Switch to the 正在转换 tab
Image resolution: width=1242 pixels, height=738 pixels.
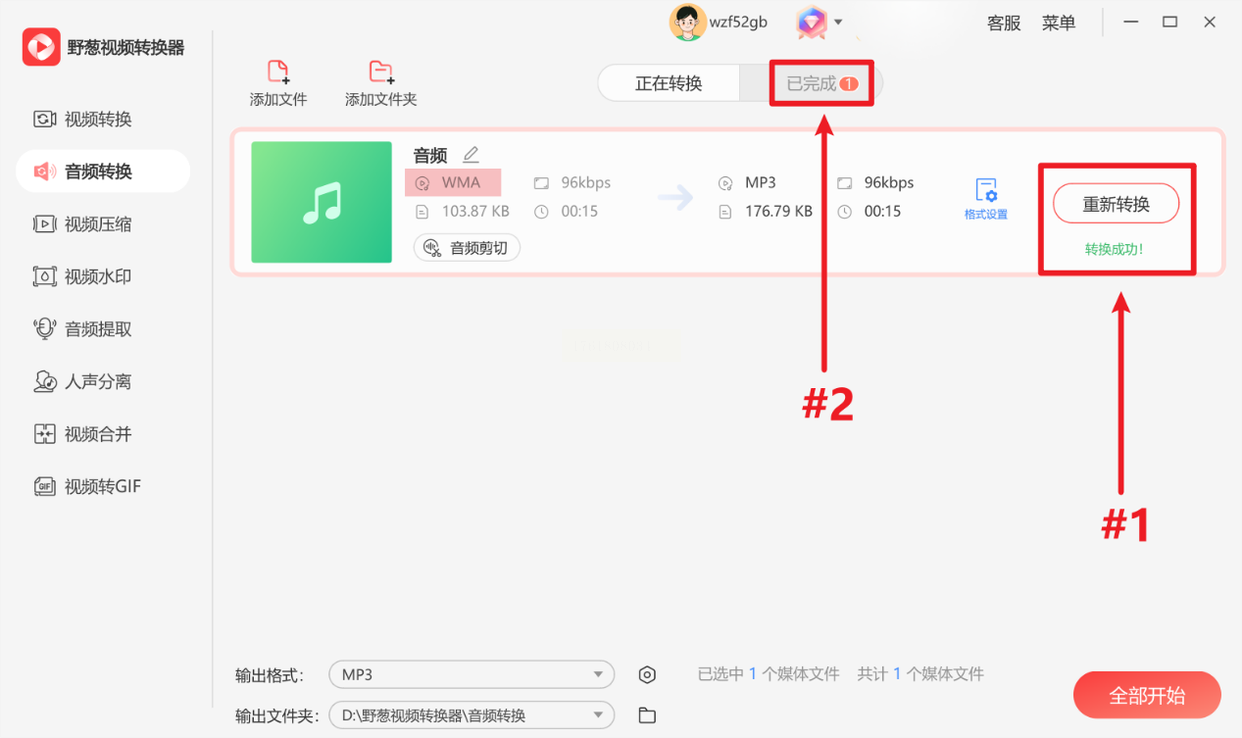click(x=669, y=83)
